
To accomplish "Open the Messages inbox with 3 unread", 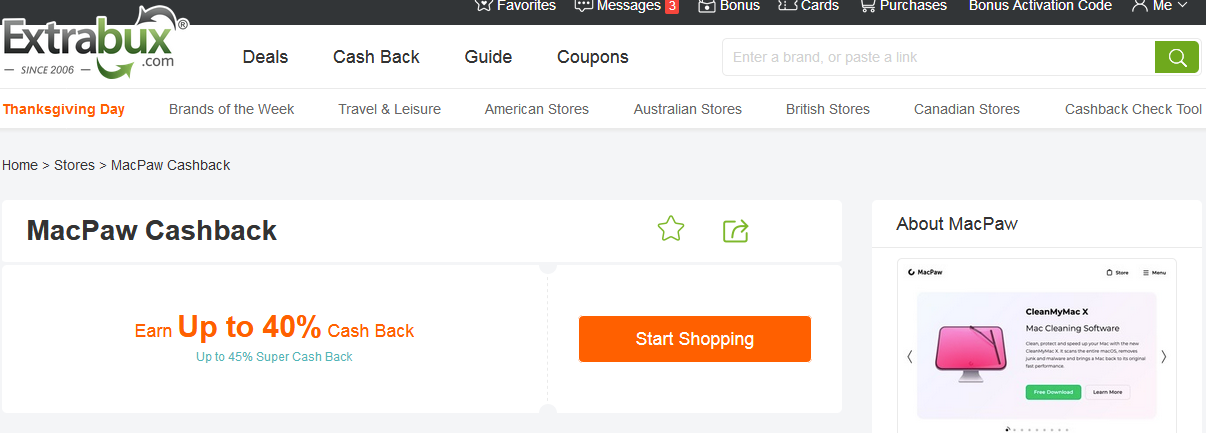I will (627, 6).
